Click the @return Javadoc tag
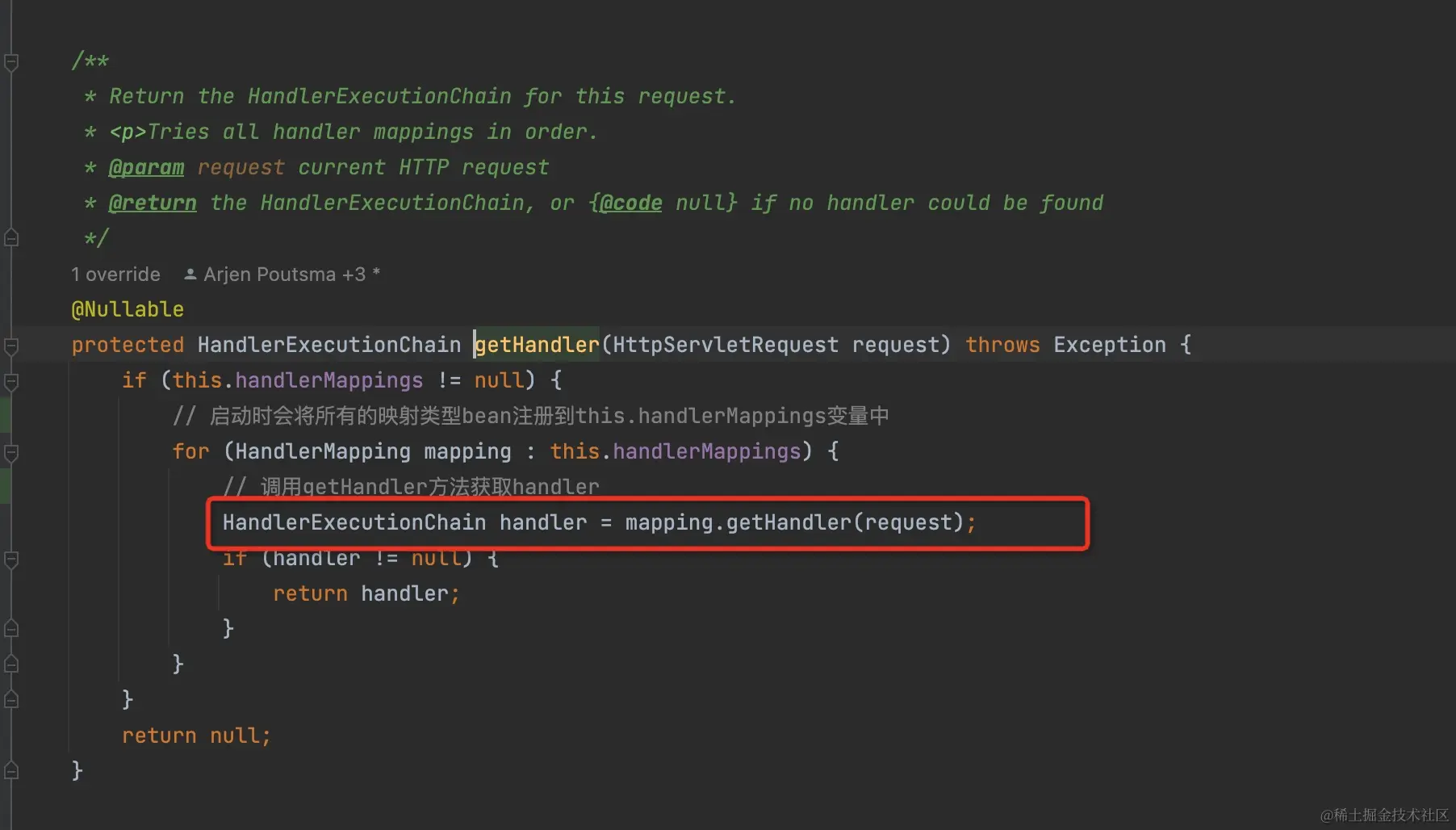Screen dimensions: 1456x830 pos(153,203)
